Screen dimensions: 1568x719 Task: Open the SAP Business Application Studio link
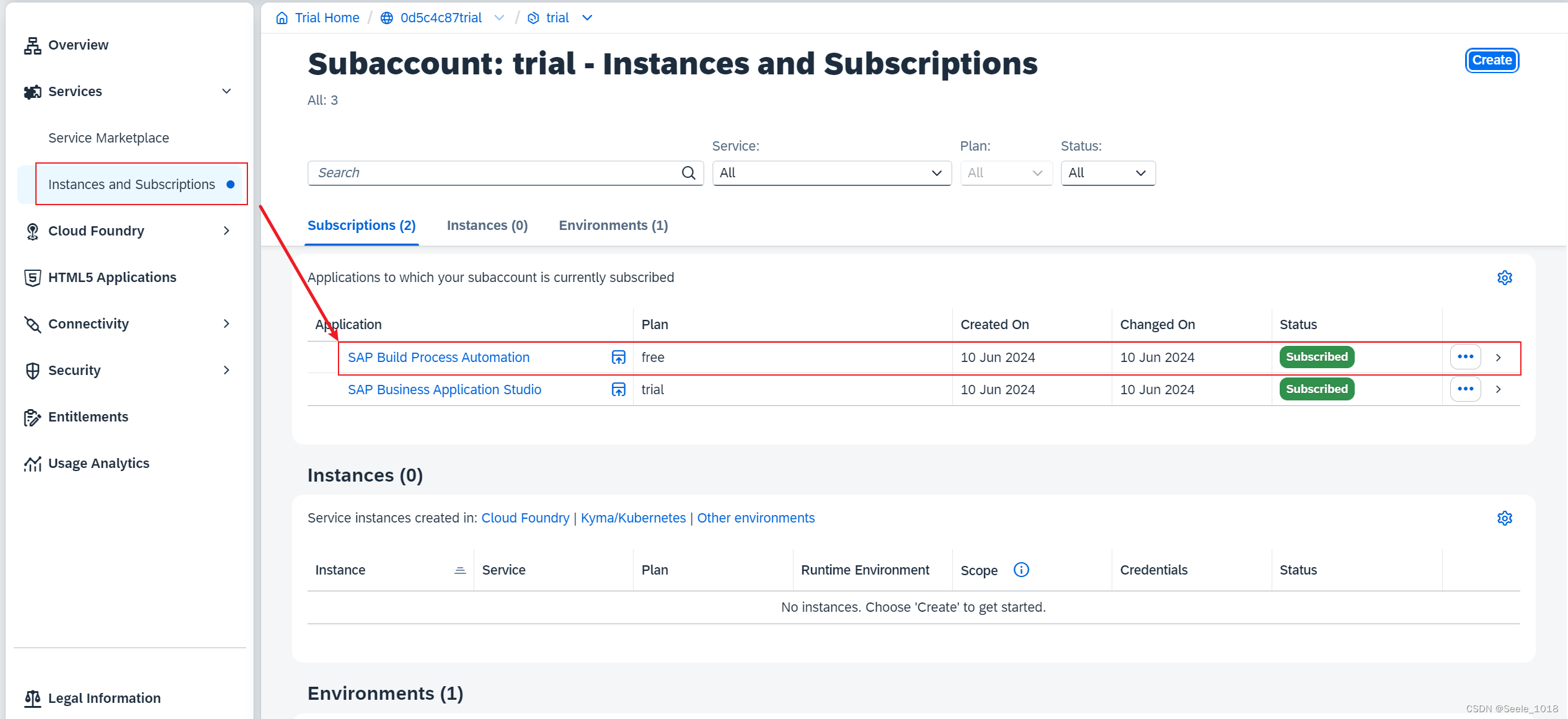pyautogui.click(x=445, y=390)
